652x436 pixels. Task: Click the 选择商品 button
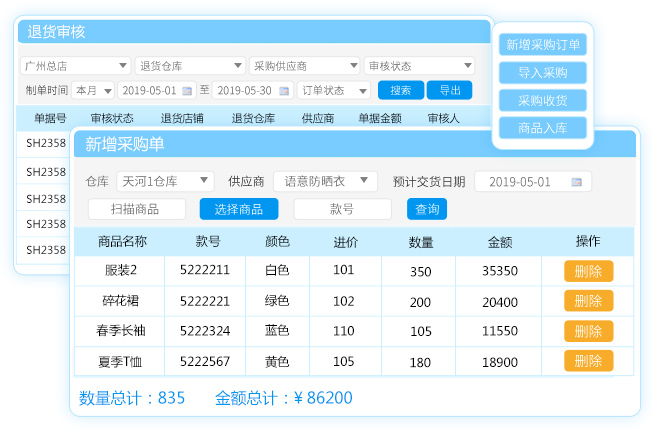tap(238, 209)
